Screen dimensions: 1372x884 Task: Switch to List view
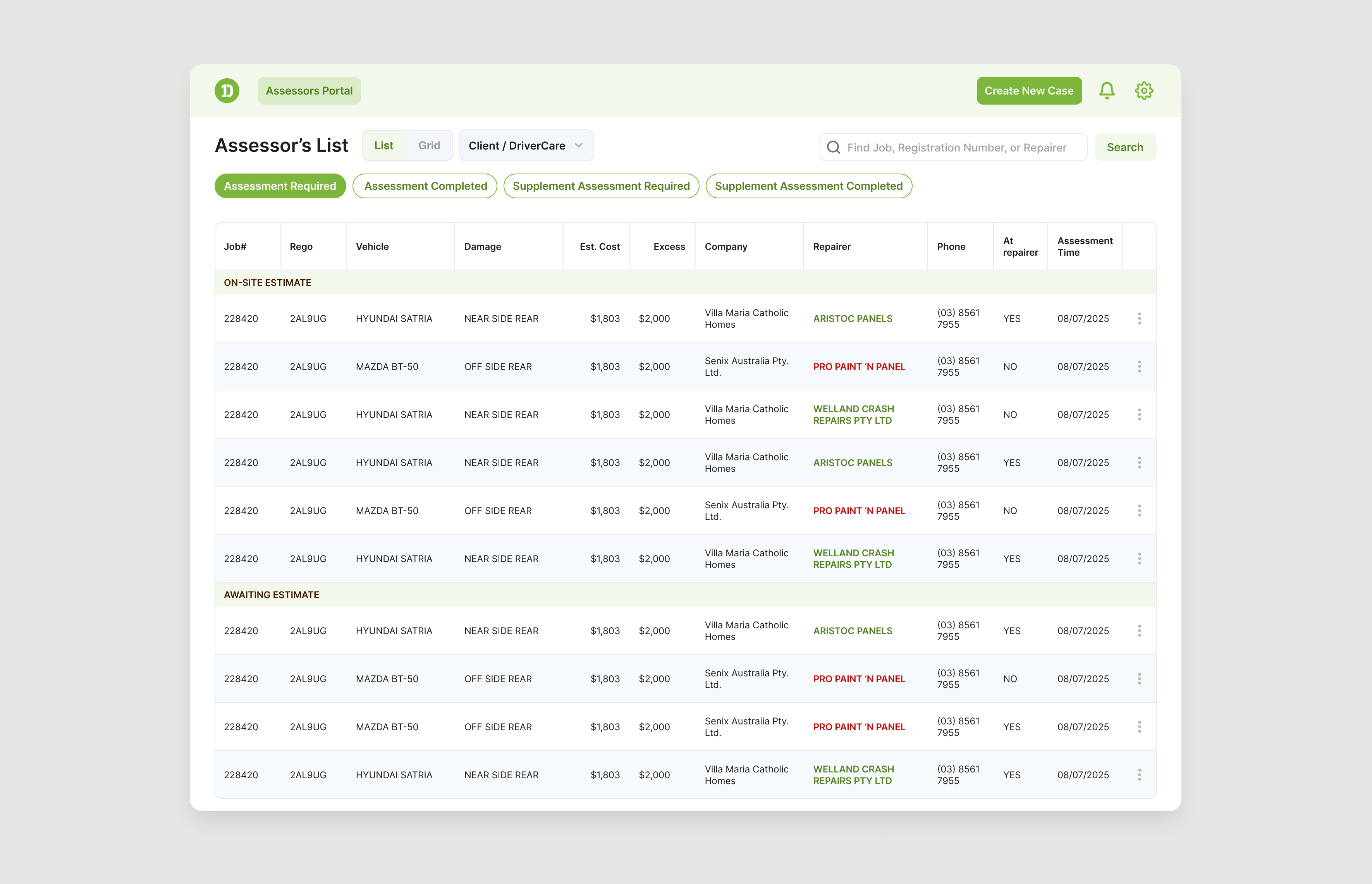pos(383,145)
